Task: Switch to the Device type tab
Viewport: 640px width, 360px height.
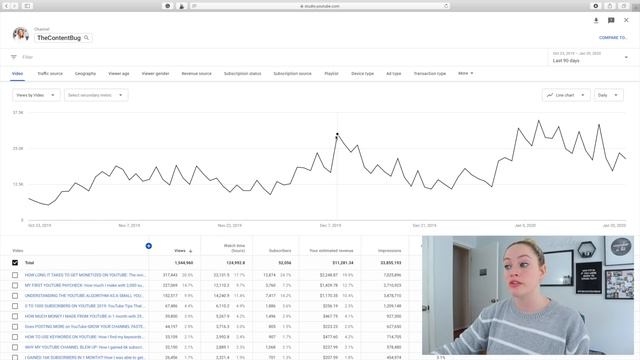Action: click(362, 73)
